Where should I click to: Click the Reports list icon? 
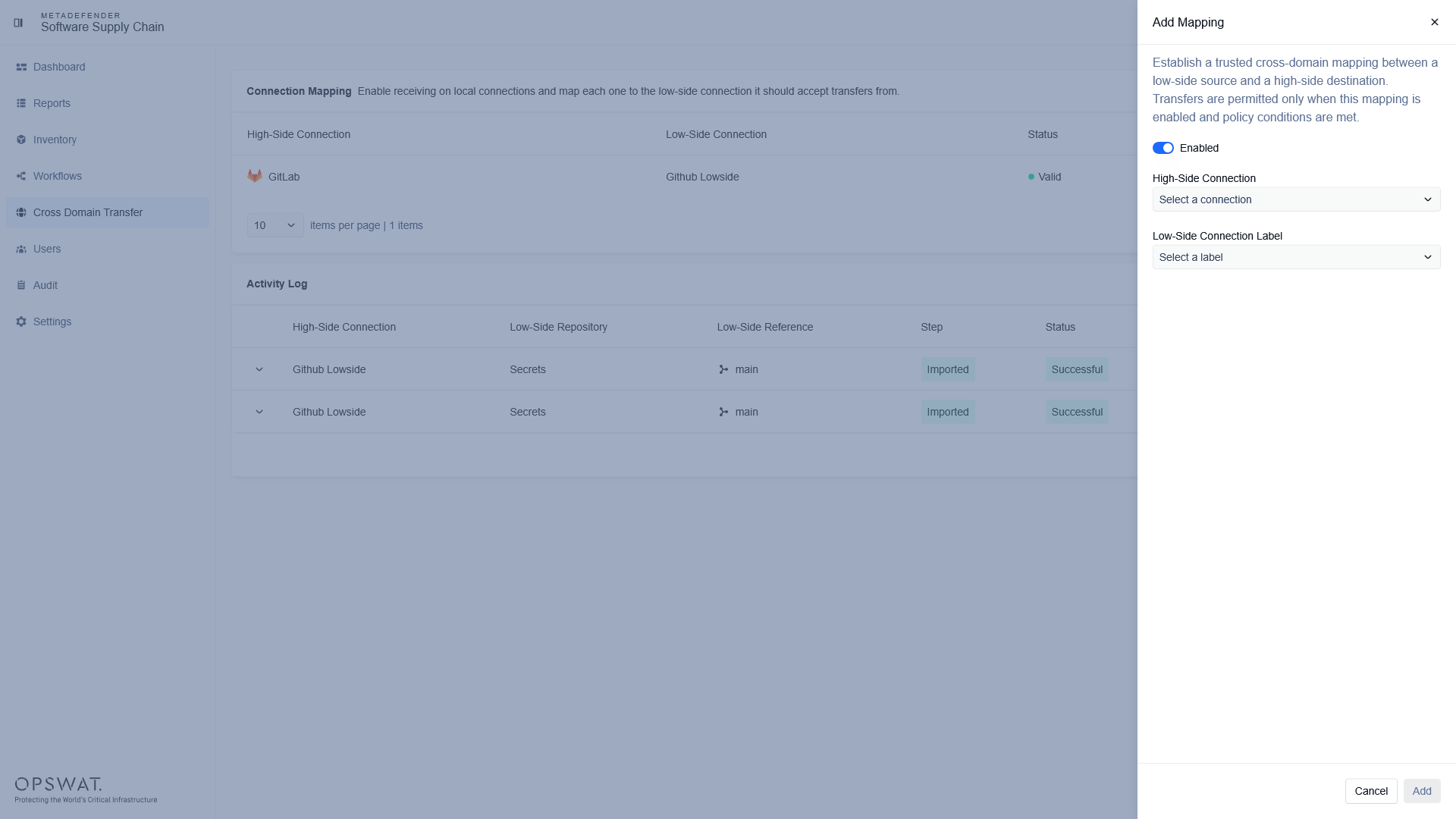point(21,104)
